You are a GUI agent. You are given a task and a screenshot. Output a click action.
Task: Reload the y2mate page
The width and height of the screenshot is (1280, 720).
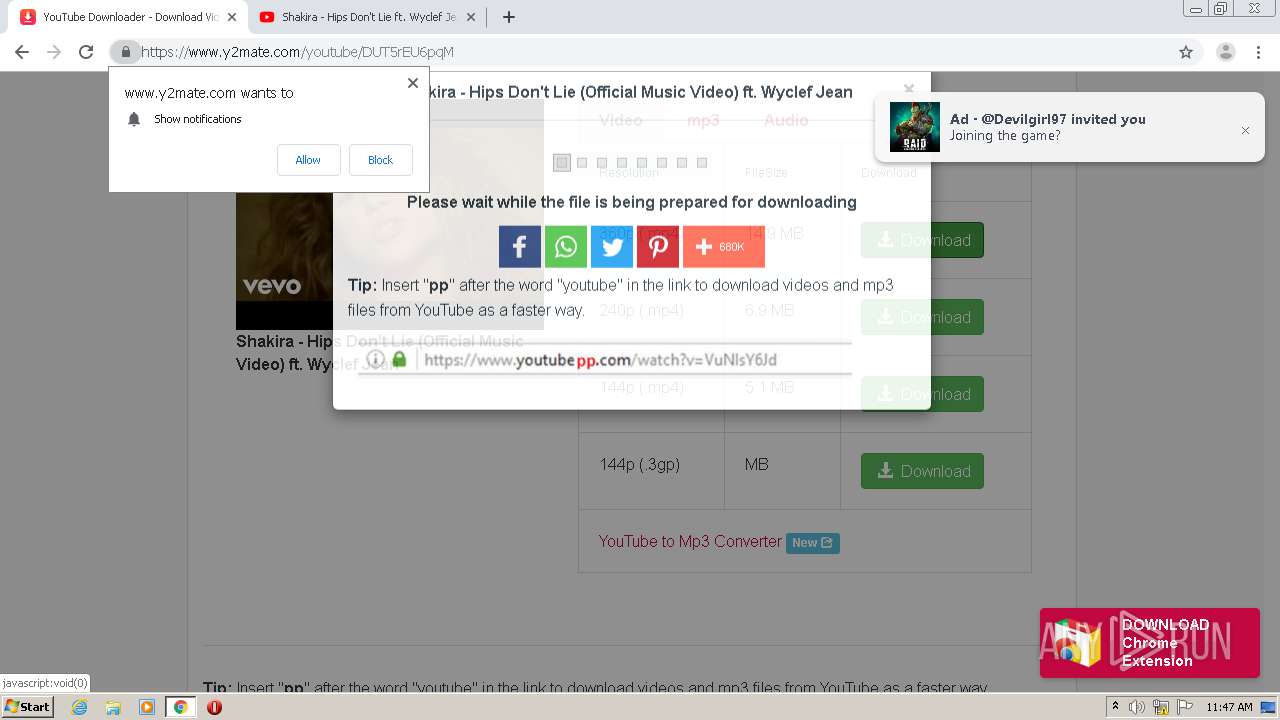[86, 52]
